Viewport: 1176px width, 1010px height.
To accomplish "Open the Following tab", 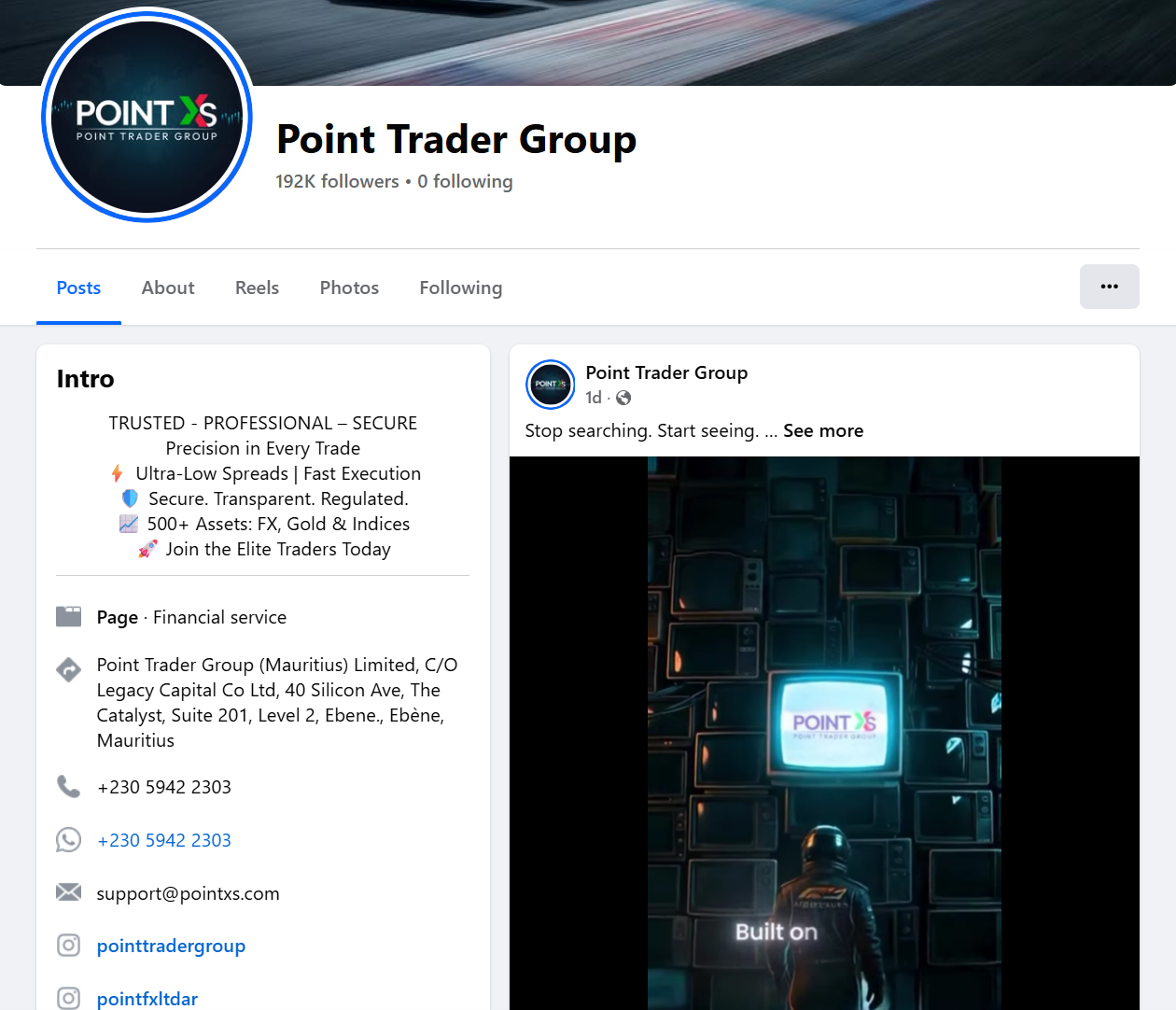I will pos(461,288).
